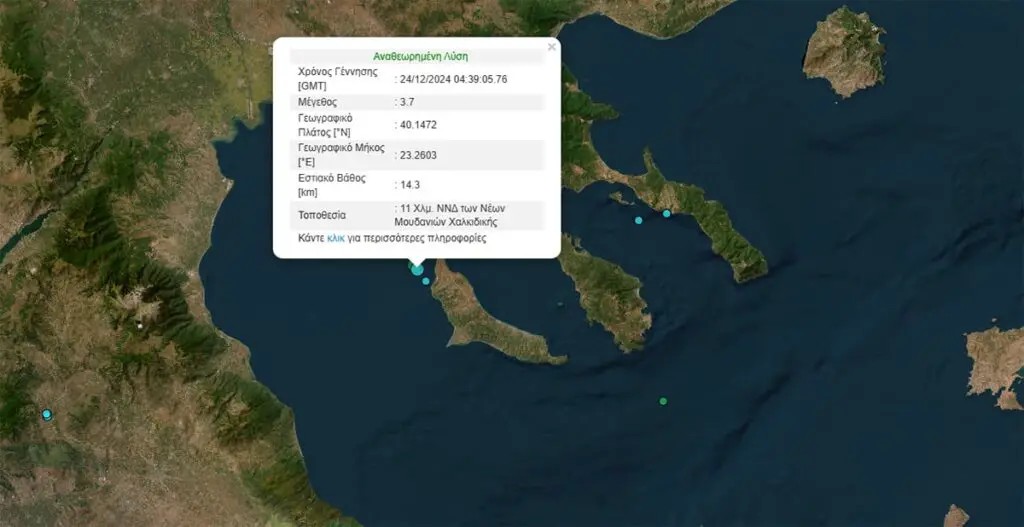The width and height of the screenshot is (1024, 527).
Task: Close the earthquake info popup
Action: coord(551,46)
